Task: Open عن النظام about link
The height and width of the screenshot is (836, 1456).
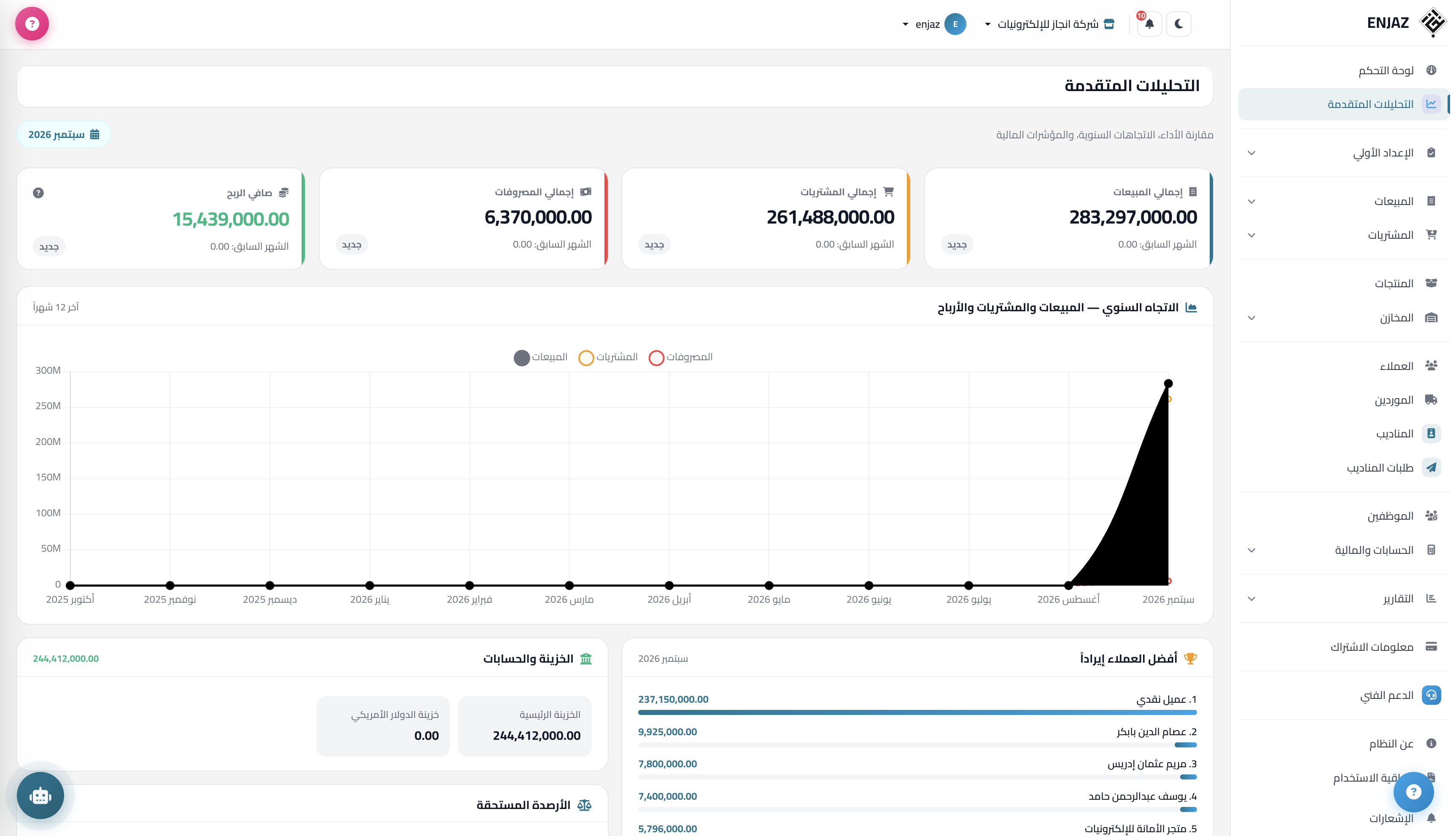Action: point(1343,744)
